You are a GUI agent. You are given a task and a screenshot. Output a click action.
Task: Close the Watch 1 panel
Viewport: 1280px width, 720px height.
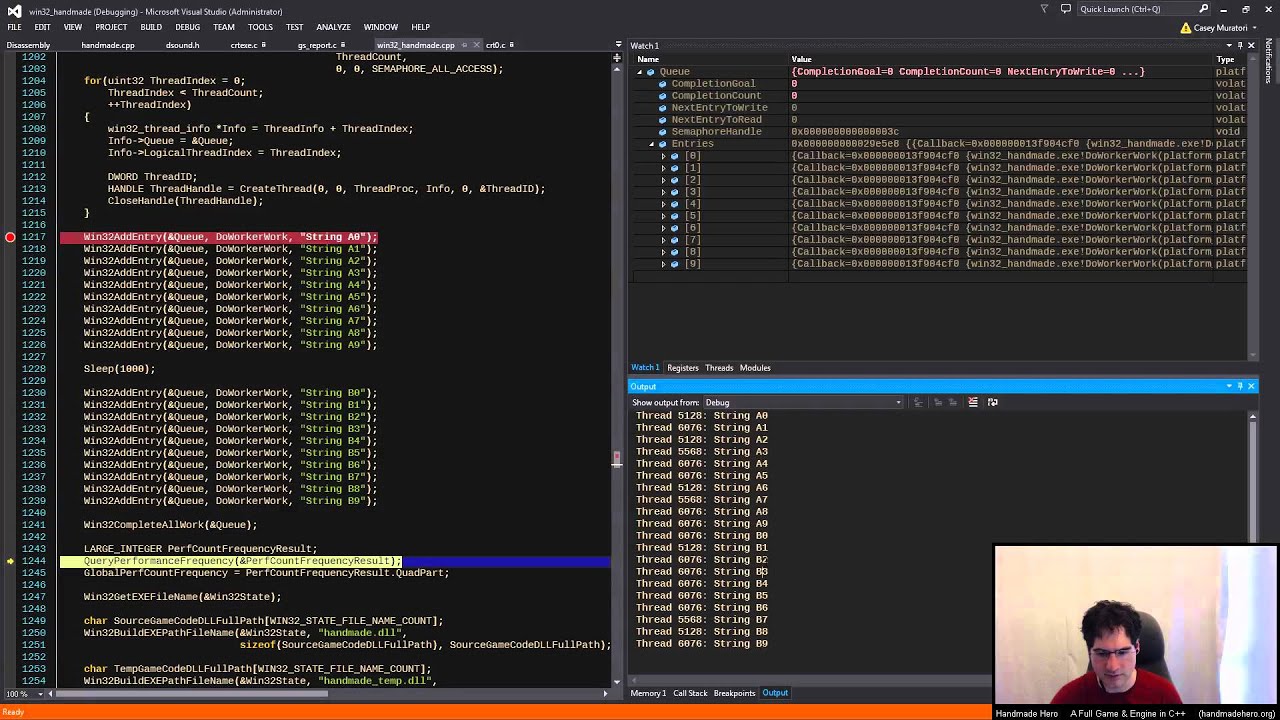tap(1251, 45)
